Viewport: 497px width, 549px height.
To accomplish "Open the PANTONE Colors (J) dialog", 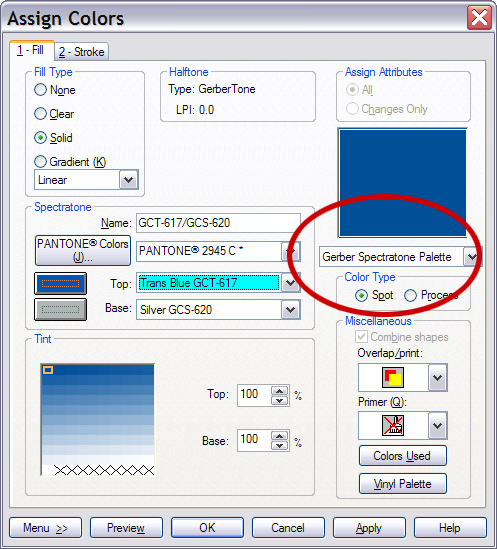I will tap(83, 251).
